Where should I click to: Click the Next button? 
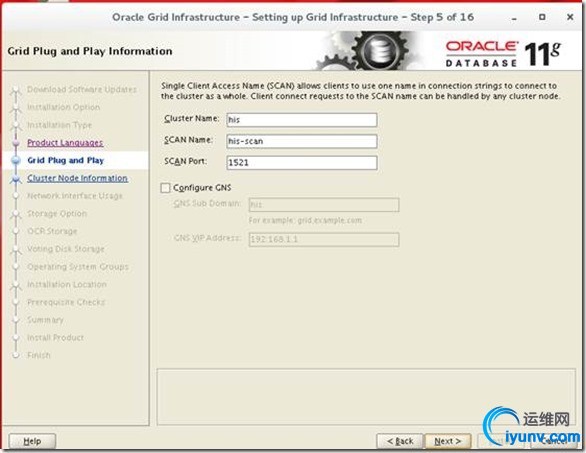(447, 441)
